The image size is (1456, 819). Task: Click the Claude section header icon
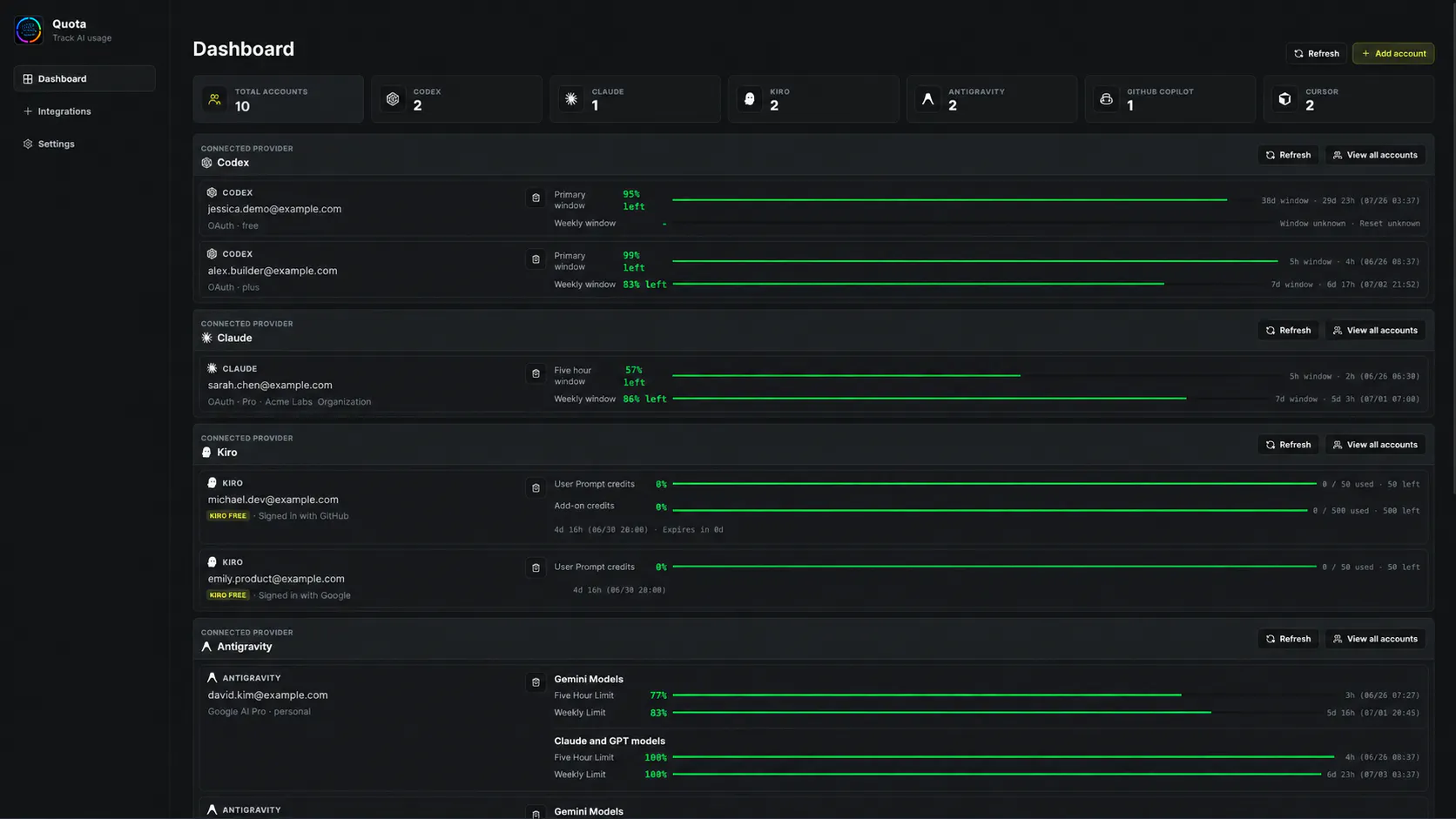pos(206,338)
